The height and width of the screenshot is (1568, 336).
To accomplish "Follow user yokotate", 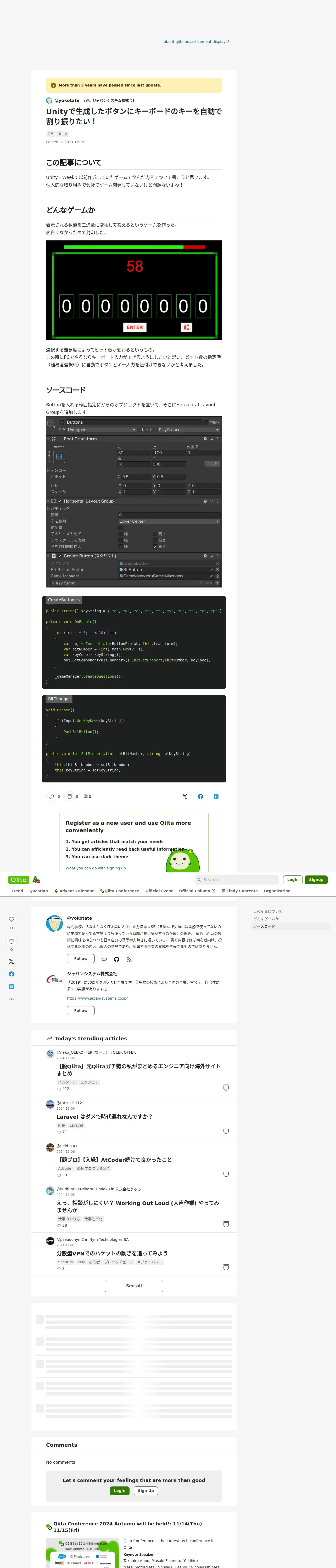I will pos(81,959).
